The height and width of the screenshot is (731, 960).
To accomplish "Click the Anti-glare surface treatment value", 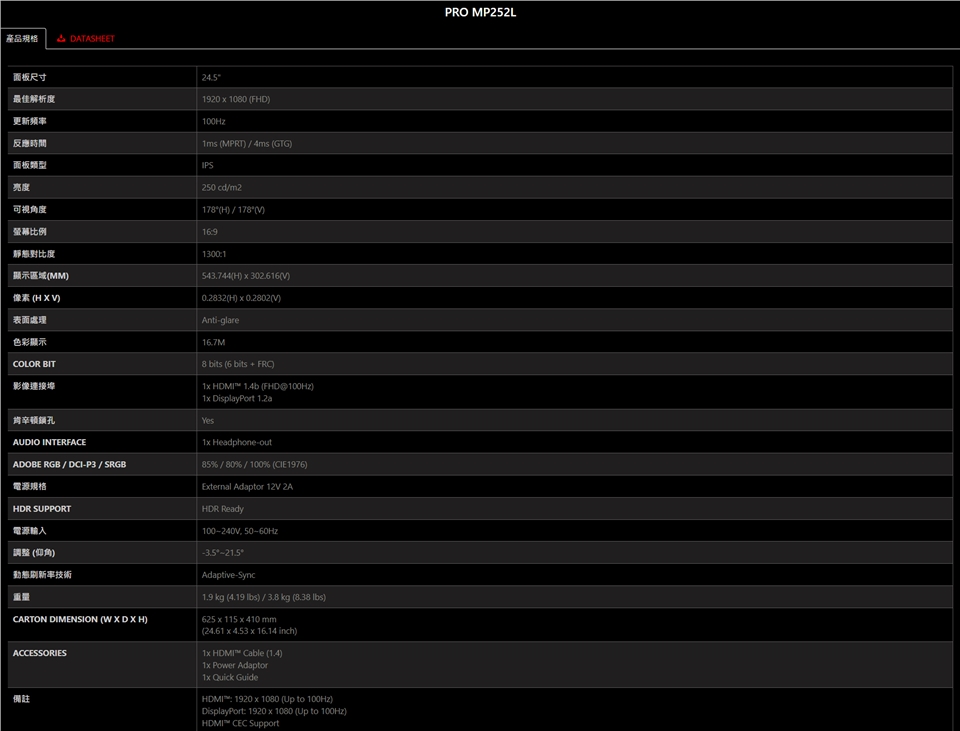I will click(220, 320).
